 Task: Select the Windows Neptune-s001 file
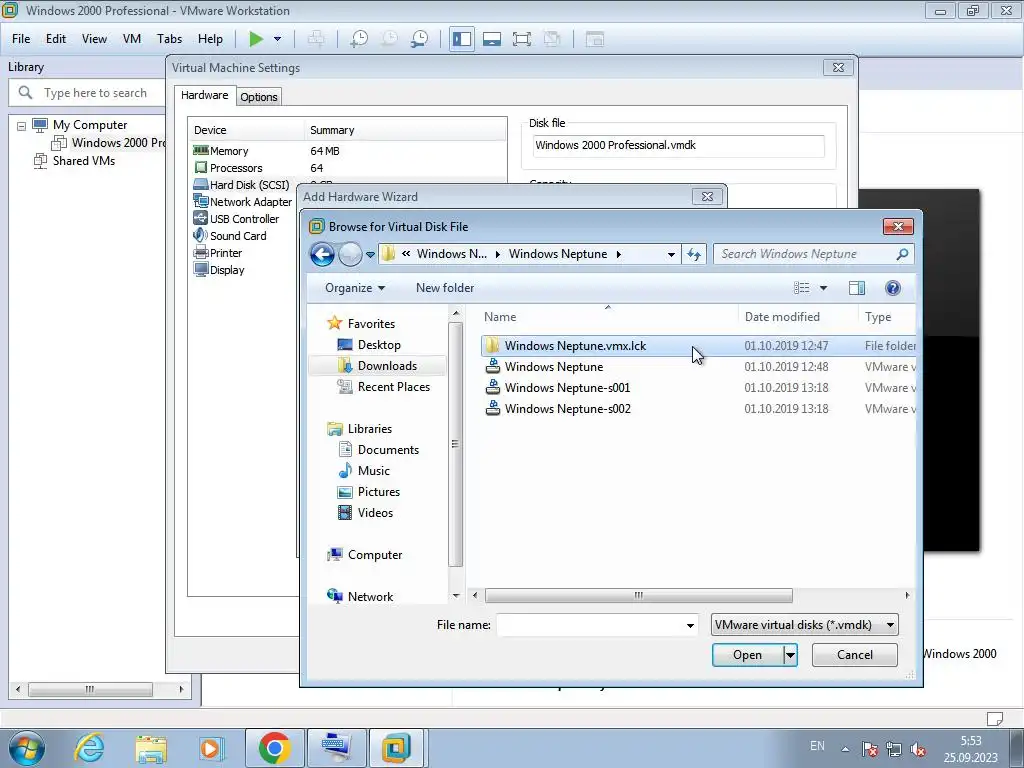pyautogui.click(x=698, y=388)
